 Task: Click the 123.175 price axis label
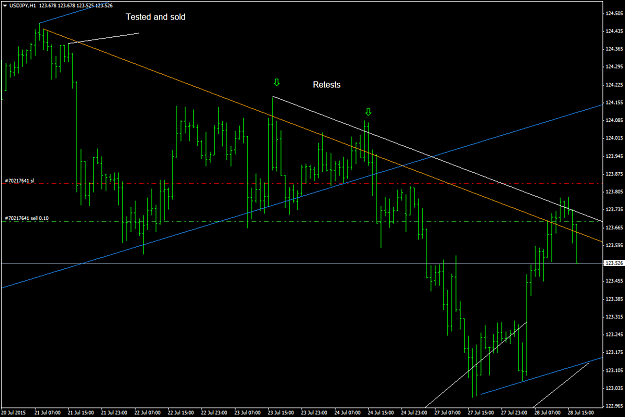(614, 352)
